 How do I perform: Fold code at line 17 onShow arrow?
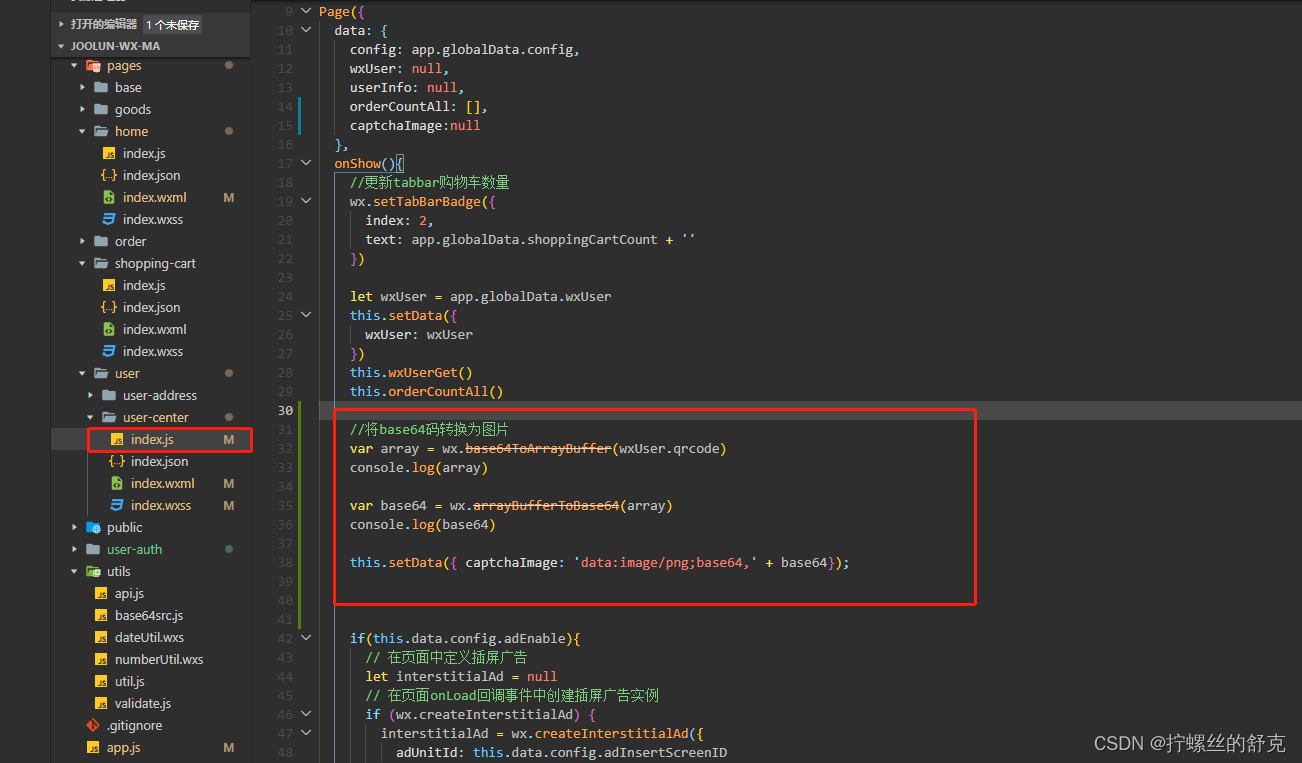click(308, 164)
